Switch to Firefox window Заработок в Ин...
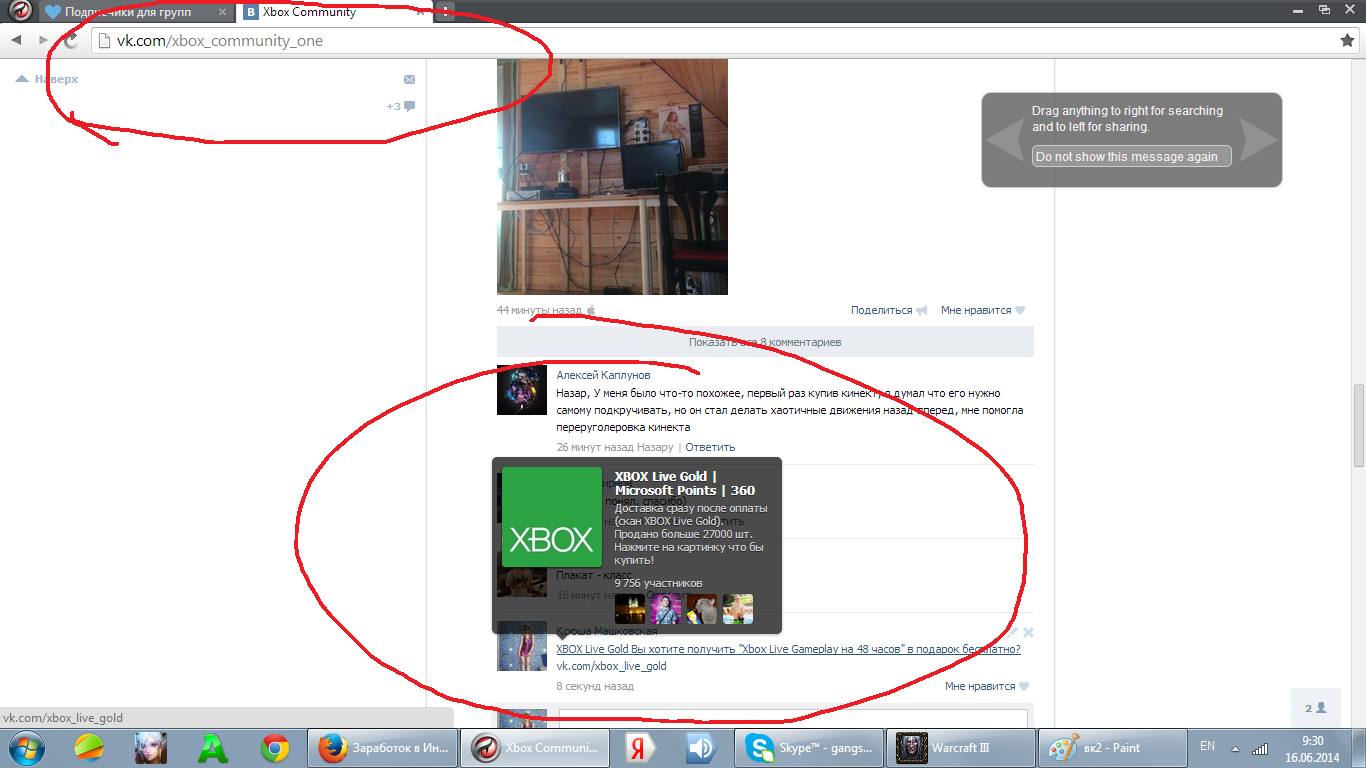Screen dimensions: 1366x768 (x=381, y=747)
